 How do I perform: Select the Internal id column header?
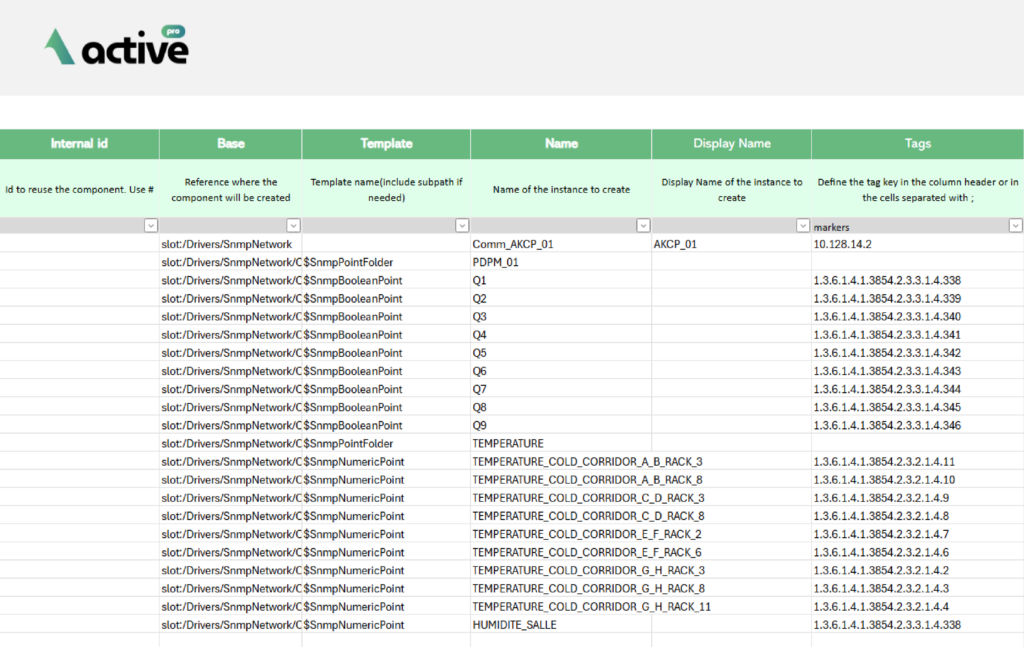click(x=79, y=144)
